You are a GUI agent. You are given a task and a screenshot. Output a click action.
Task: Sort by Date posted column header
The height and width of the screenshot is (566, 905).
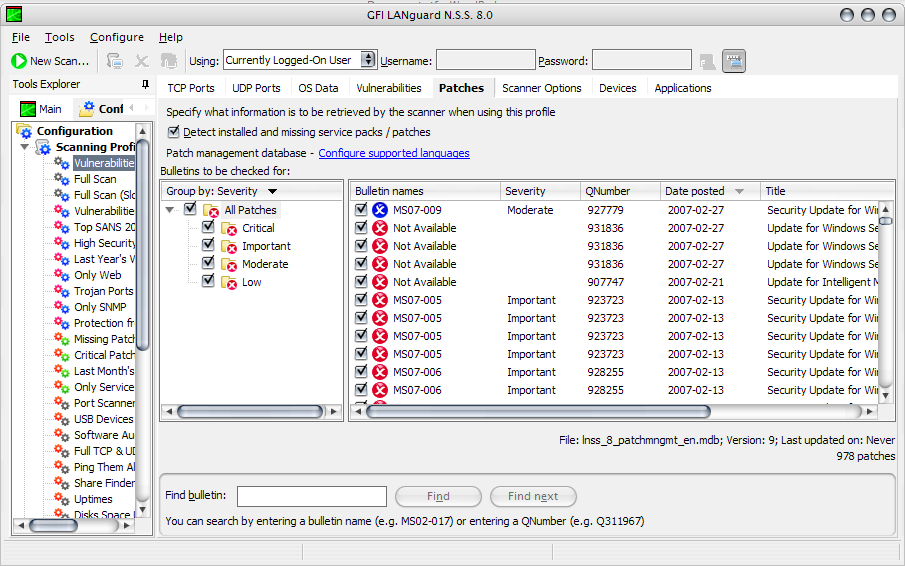click(710, 191)
